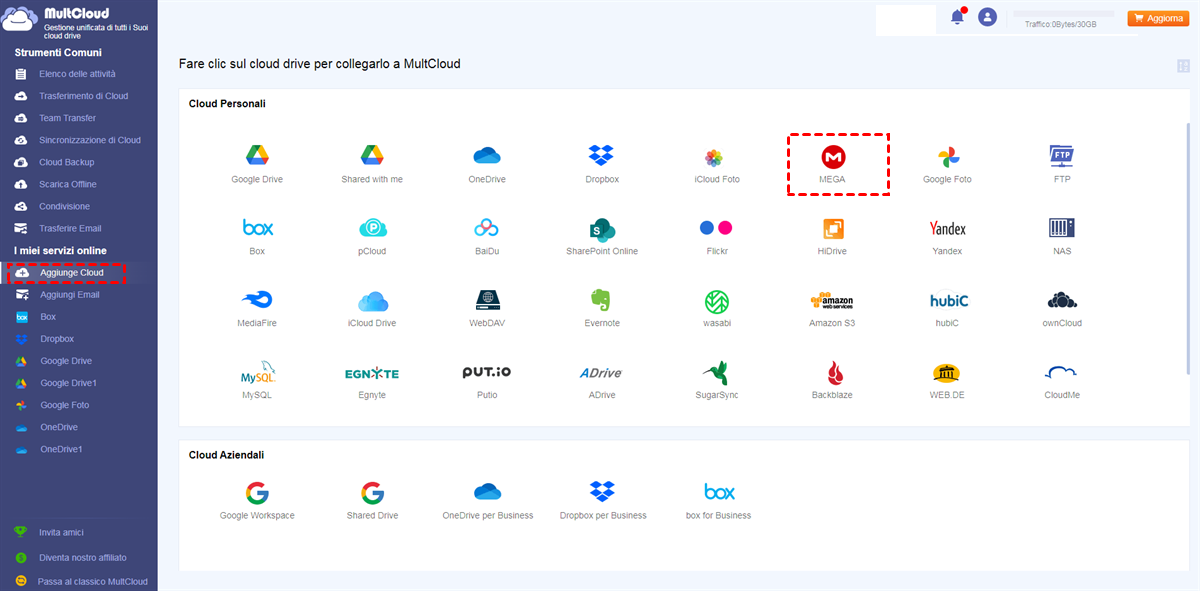Choose the Flickr service
1200x591 pixels.
tap(716, 228)
